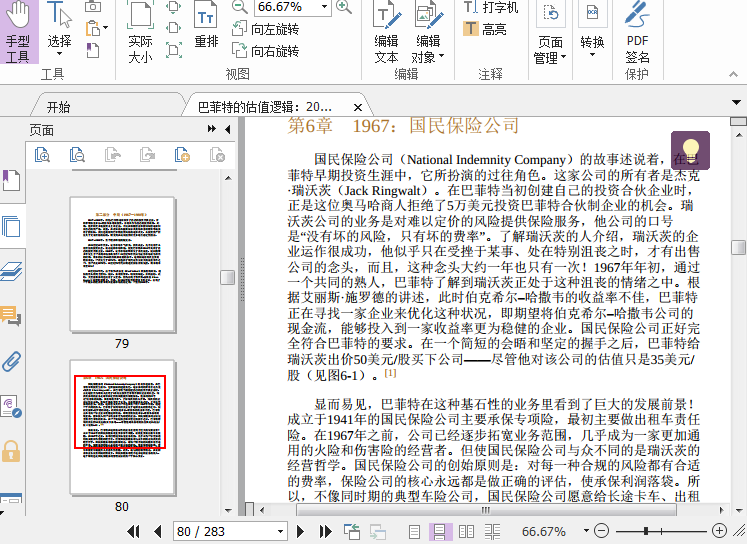Click PDF Sign (PDF签名) button
Screen dimensions: 747x544
click(x=637, y=32)
